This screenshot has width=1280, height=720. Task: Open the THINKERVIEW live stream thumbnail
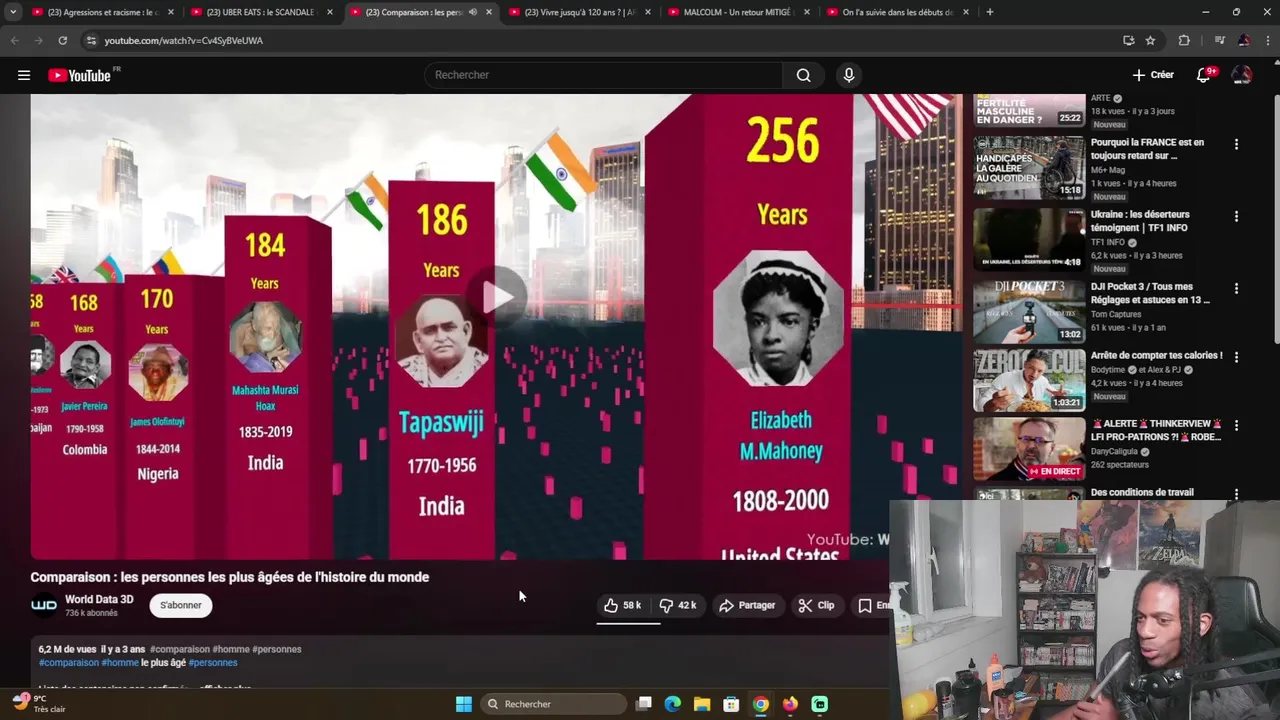(1029, 449)
